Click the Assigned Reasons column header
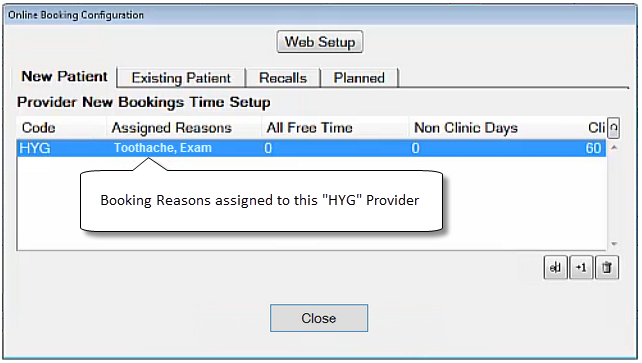Viewport: 642px width, 363px height. tap(184, 128)
